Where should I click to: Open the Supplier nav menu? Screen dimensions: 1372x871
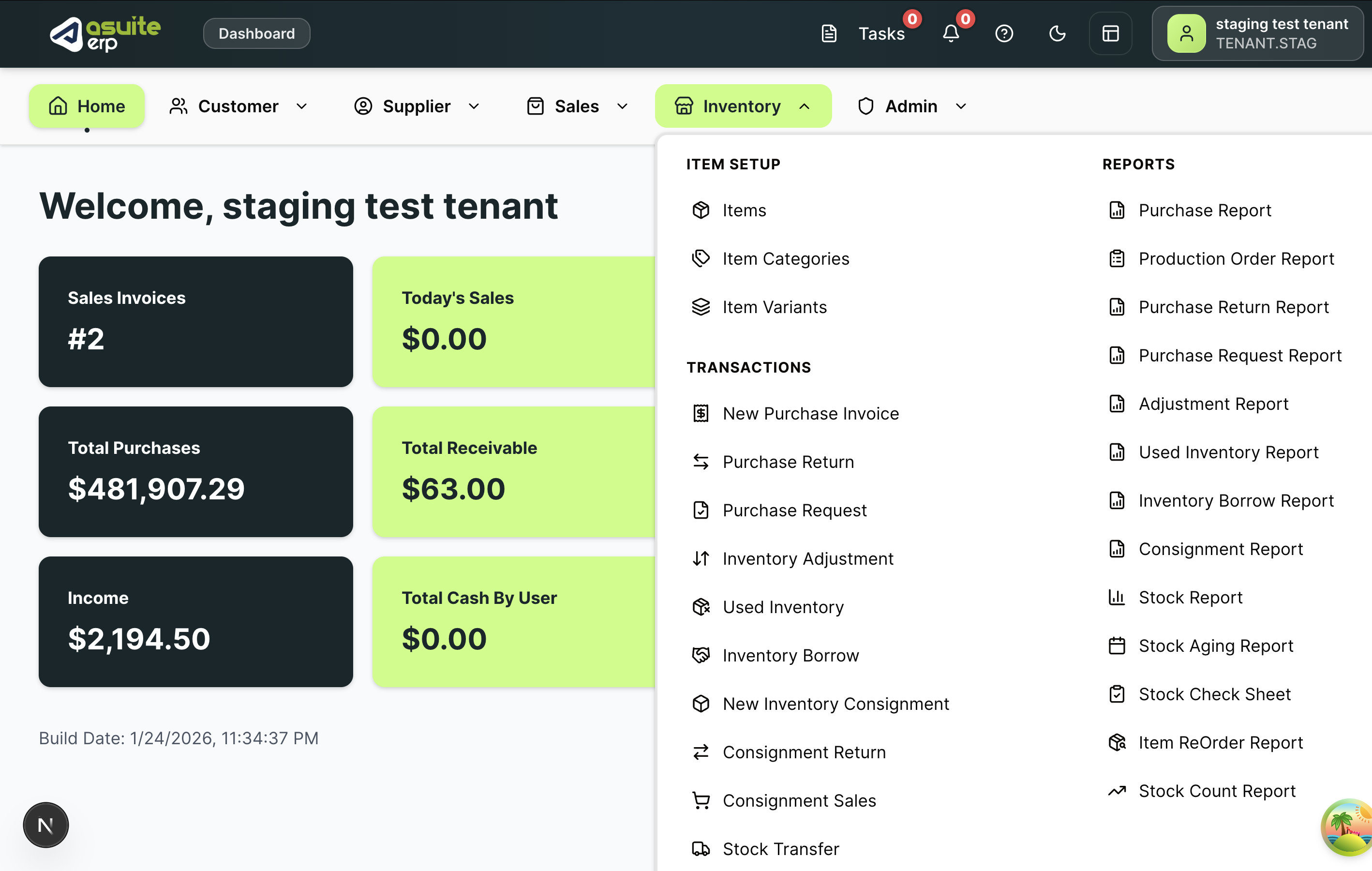pos(417,106)
